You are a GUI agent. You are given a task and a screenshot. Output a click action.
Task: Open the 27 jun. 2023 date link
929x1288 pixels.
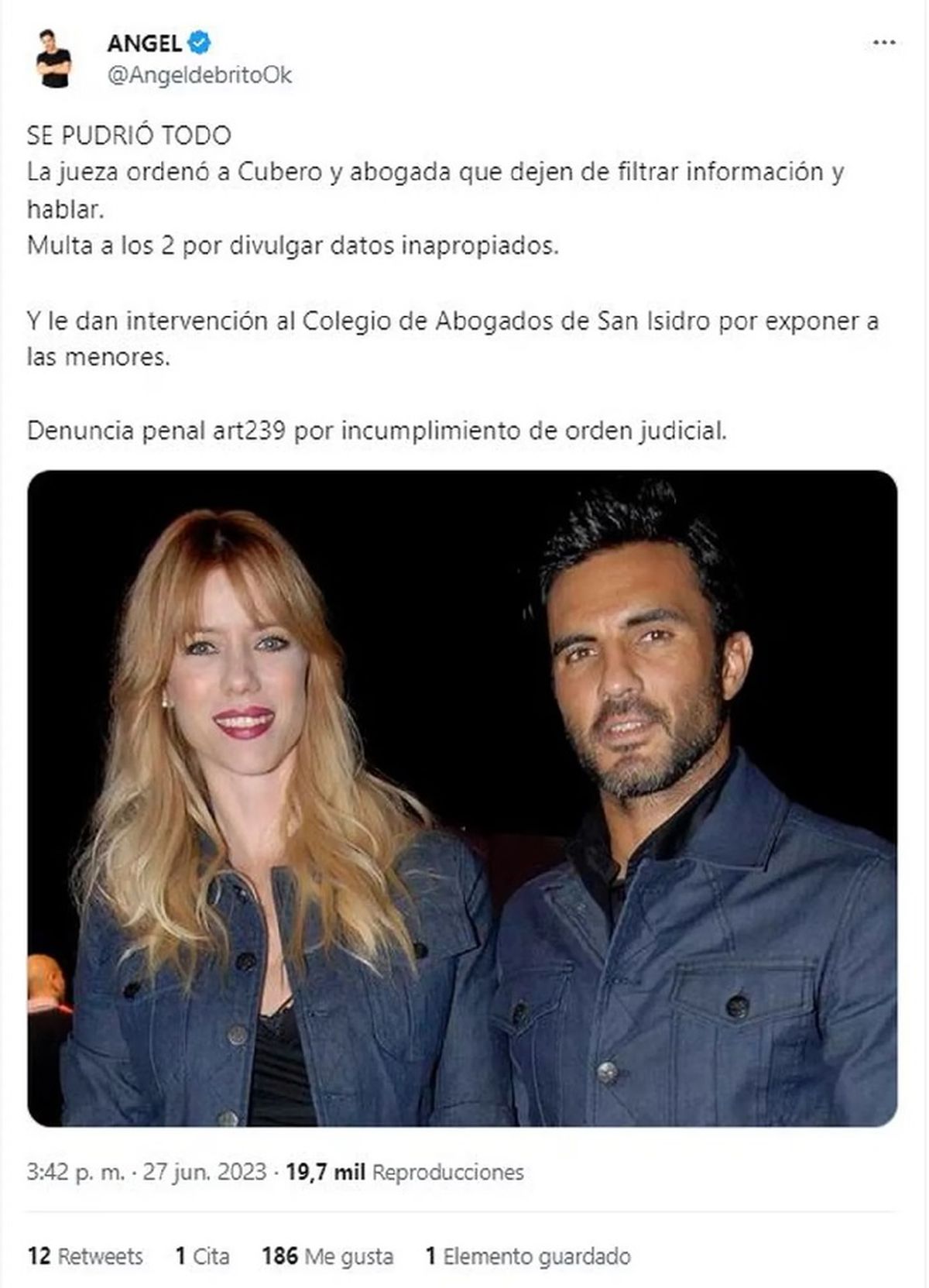205,1172
